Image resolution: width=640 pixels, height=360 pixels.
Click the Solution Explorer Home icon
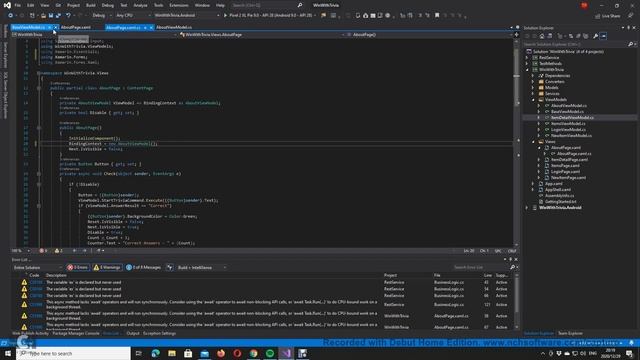pyautogui.click(x=542, y=36)
